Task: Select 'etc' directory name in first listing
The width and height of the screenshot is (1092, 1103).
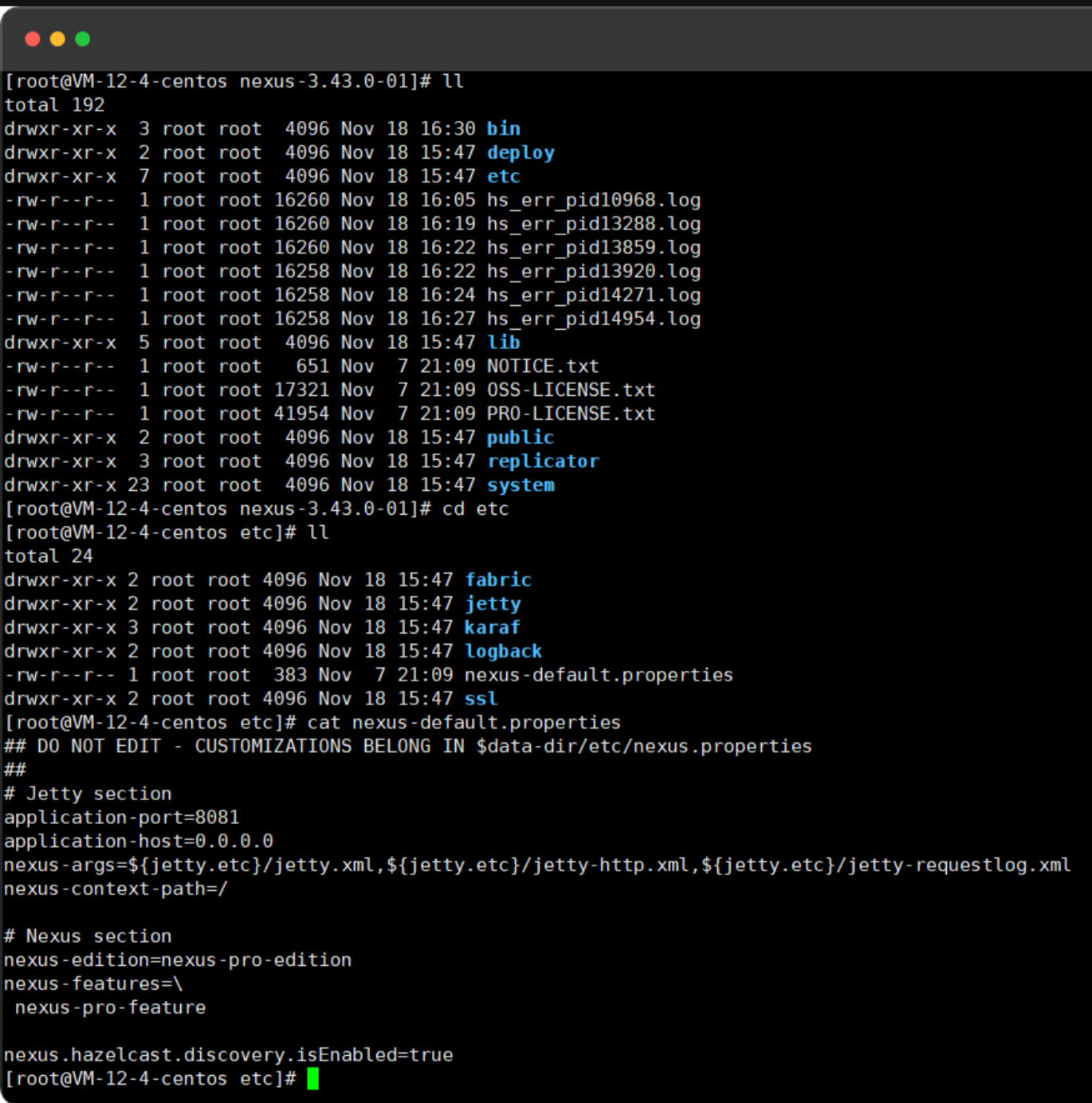Action: pos(504,177)
